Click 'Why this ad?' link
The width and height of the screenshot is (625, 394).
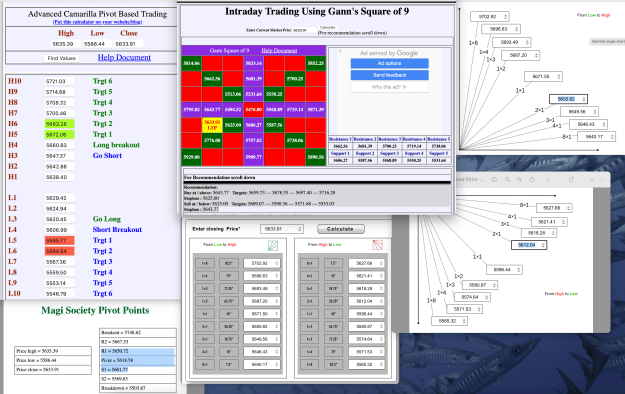click(x=389, y=87)
